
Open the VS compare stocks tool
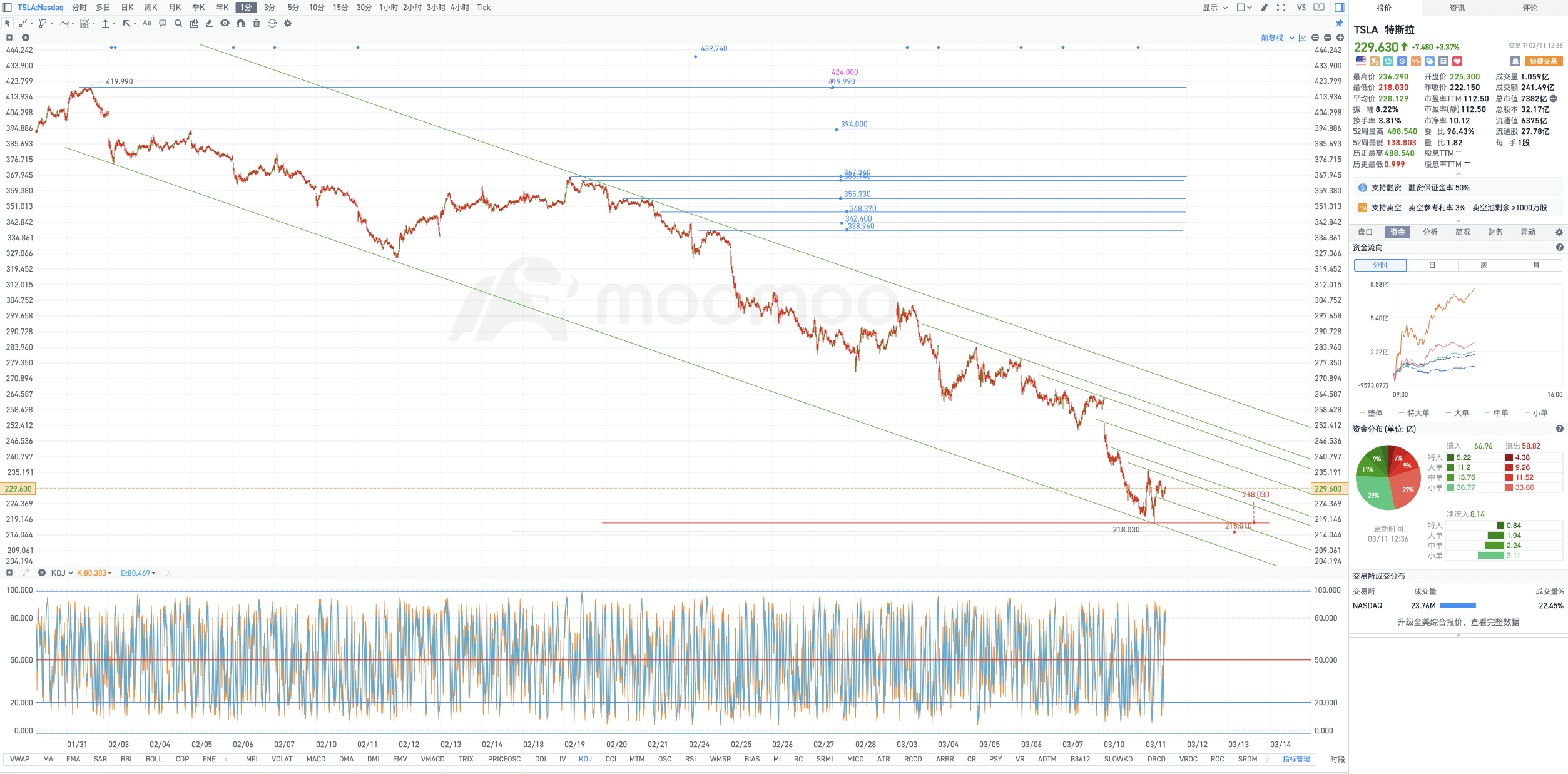point(1301,8)
